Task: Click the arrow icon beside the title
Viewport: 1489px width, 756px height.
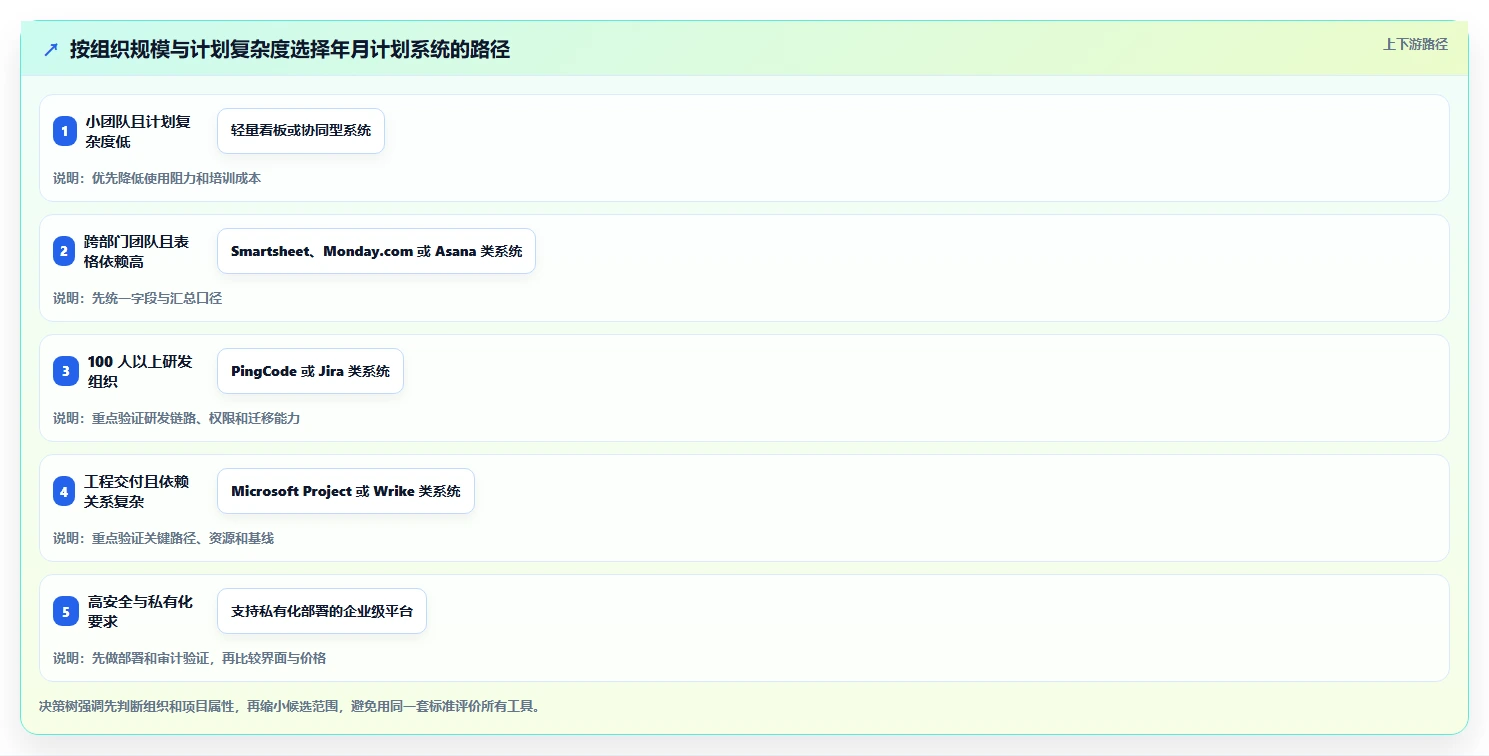Action: [50, 50]
